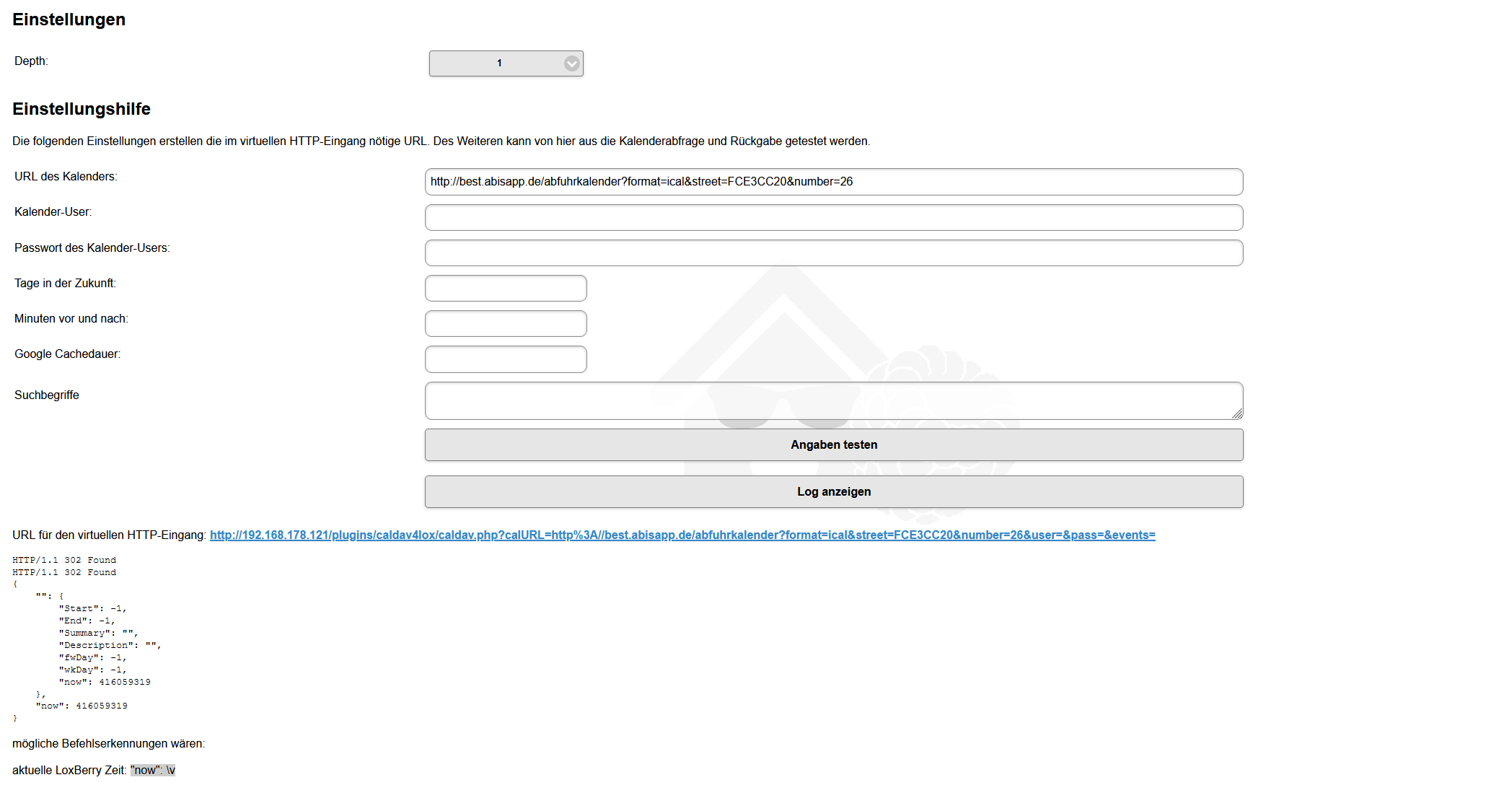
Task: Click the Depth label text
Action: (31, 61)
